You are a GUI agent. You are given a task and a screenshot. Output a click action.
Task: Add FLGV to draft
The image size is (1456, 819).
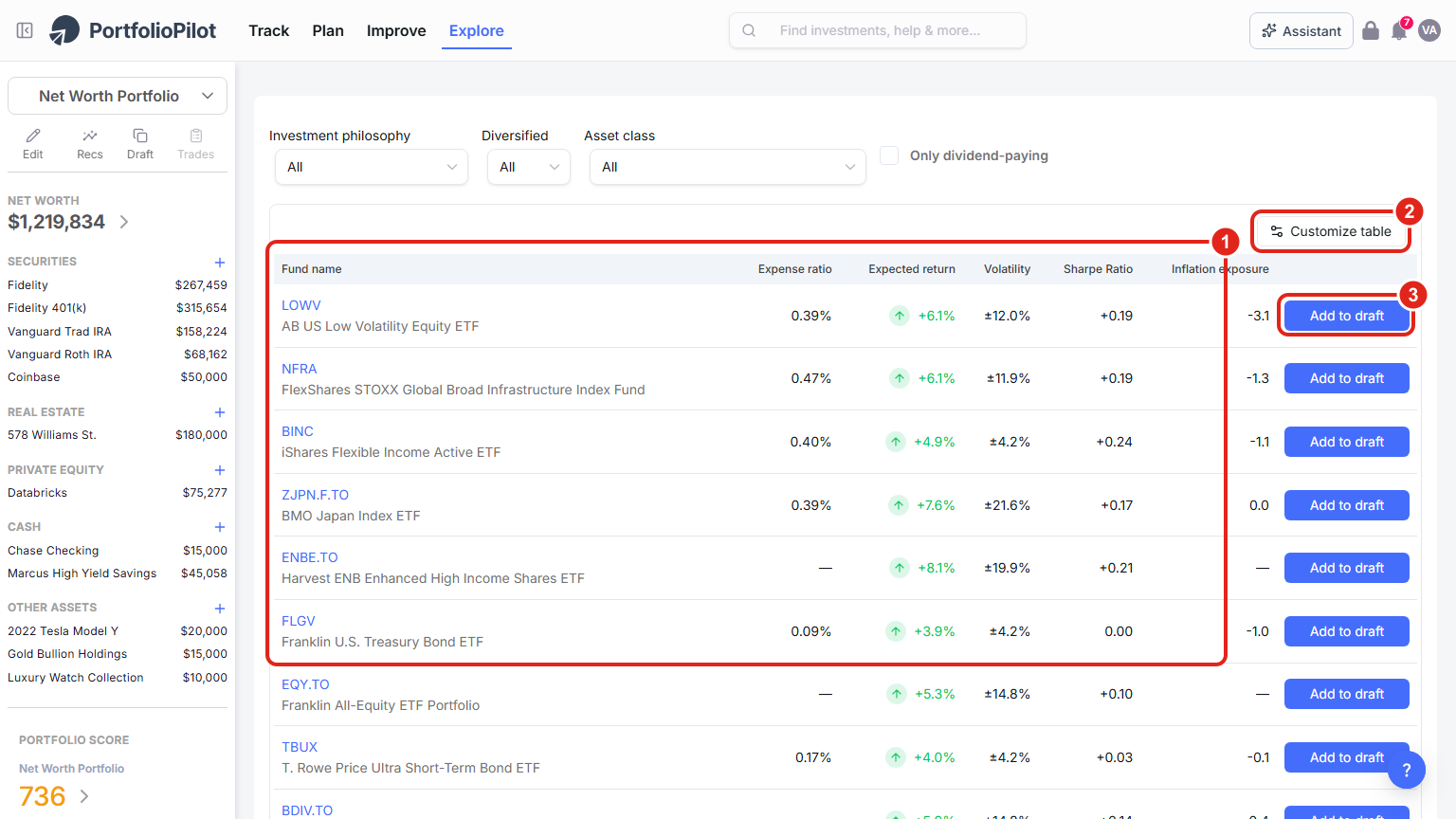[x=1347, y=631]
